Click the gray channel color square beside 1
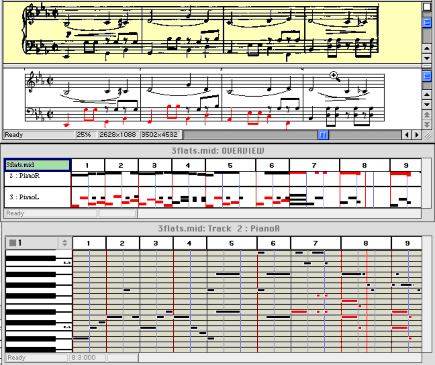Viewport: 435px width, 365px height. (12, 243)
